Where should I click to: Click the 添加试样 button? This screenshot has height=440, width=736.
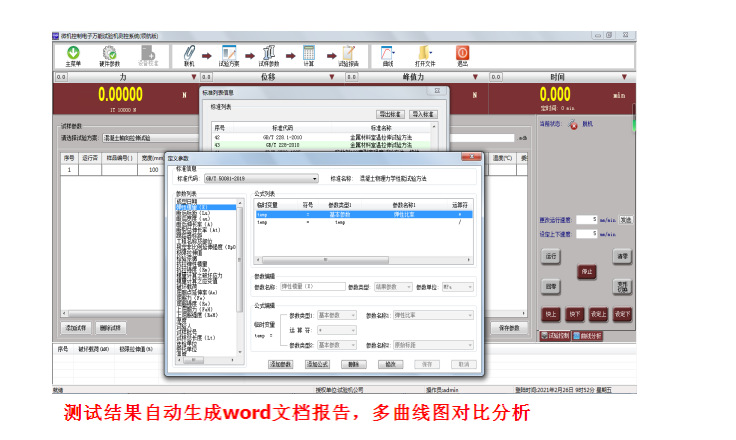tap(76, 328)
